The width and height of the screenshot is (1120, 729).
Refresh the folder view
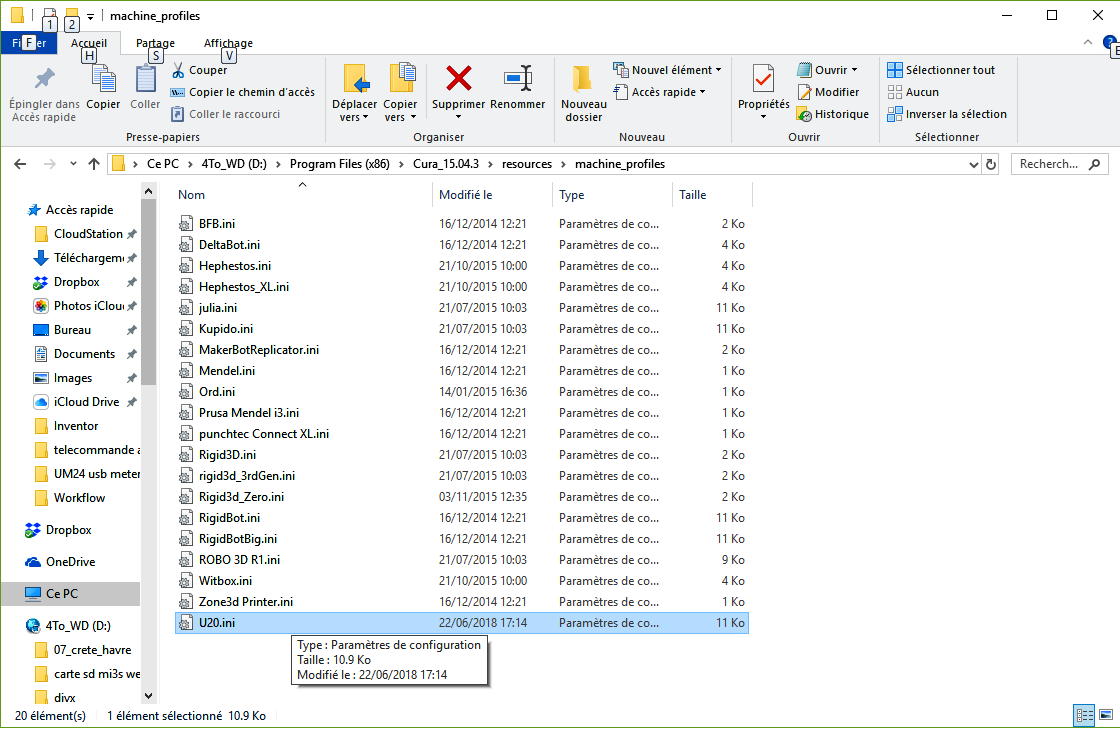click(991, 165)
